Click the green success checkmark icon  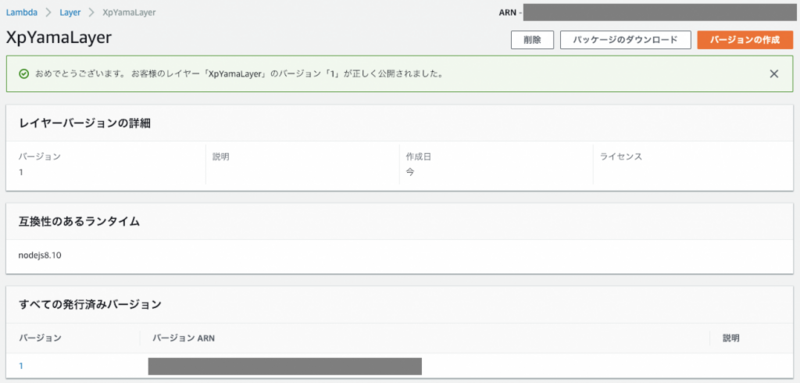click(23, 74)
